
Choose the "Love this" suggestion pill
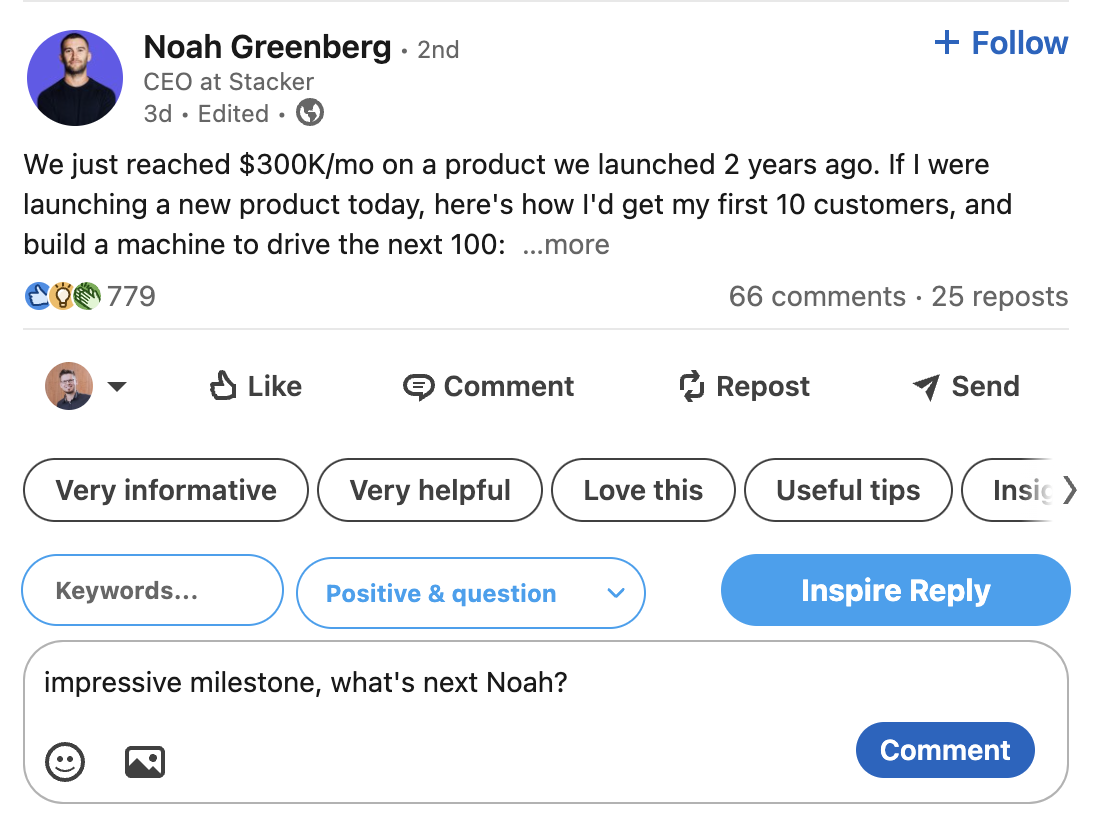tap(643, 490)
